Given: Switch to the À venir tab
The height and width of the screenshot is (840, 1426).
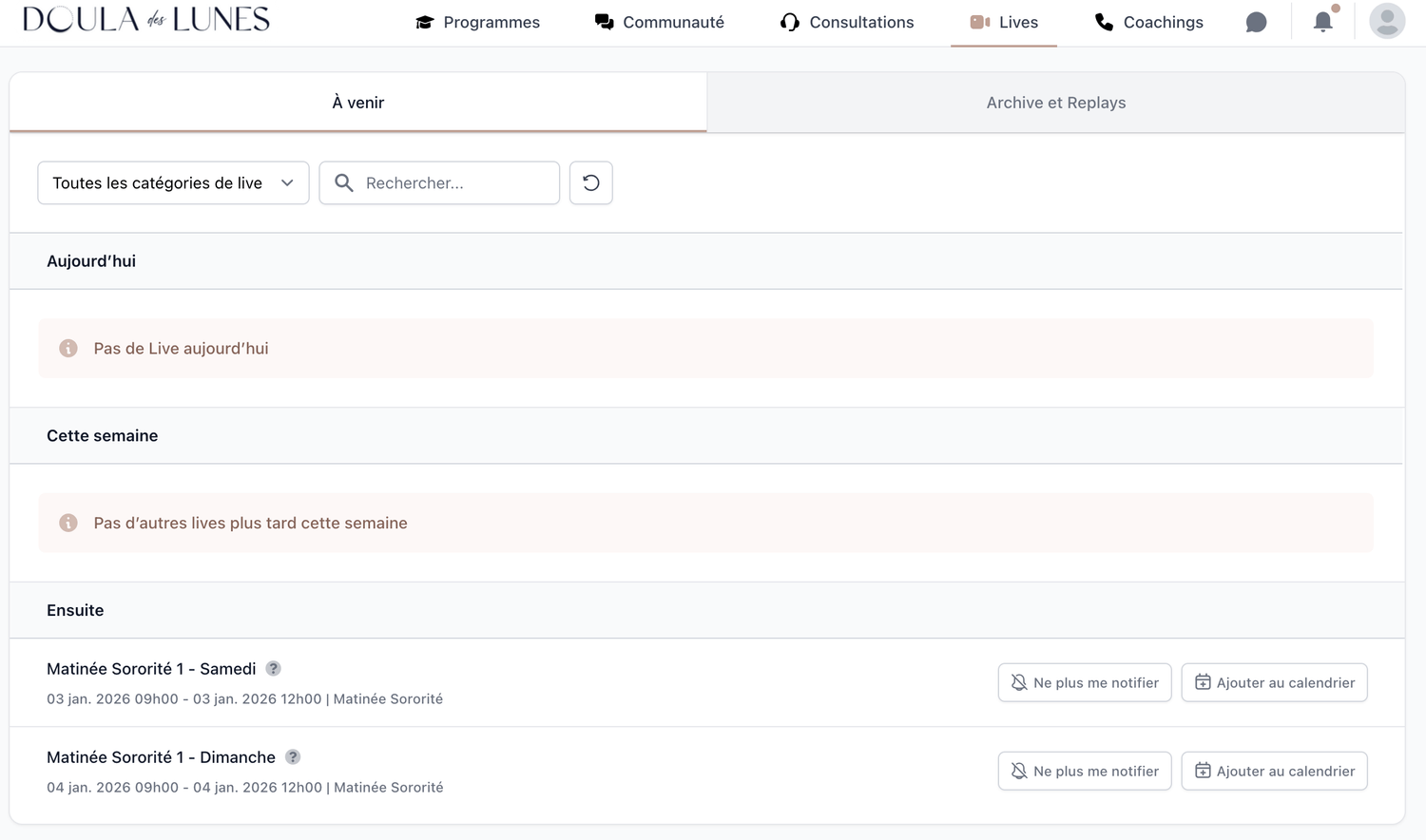Looking at the screenshot, I should pos(357,103).
